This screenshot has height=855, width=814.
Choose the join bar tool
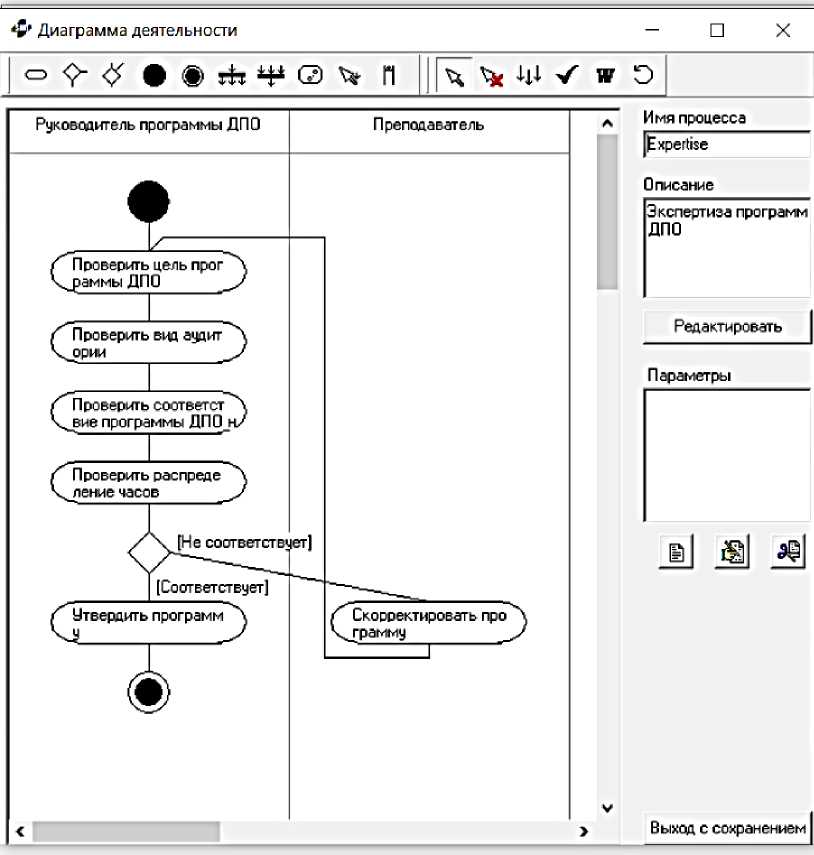pyautogui.click(x=271, y=75)
